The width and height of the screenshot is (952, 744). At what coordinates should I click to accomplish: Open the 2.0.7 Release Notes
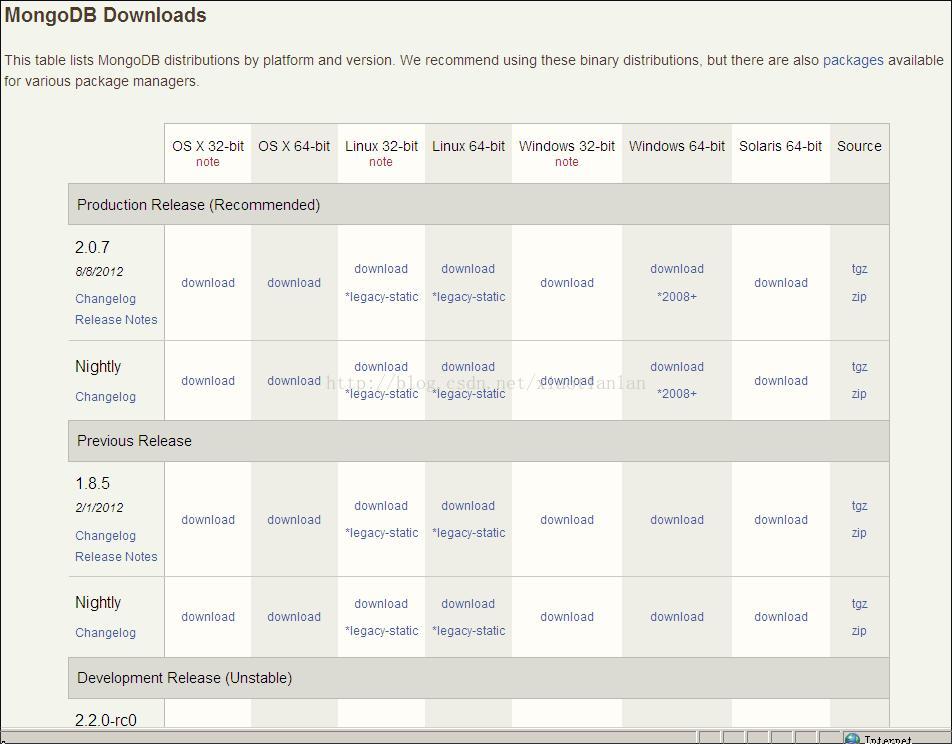click(x=116, y=319)
